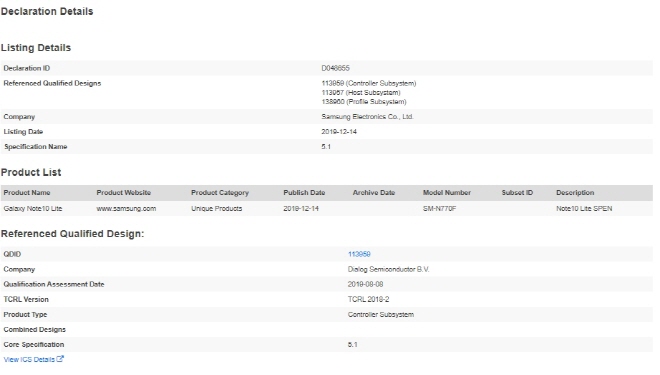
Task: Click the Product Website column header
Action: pyautogui.click(x=123, y=193)
